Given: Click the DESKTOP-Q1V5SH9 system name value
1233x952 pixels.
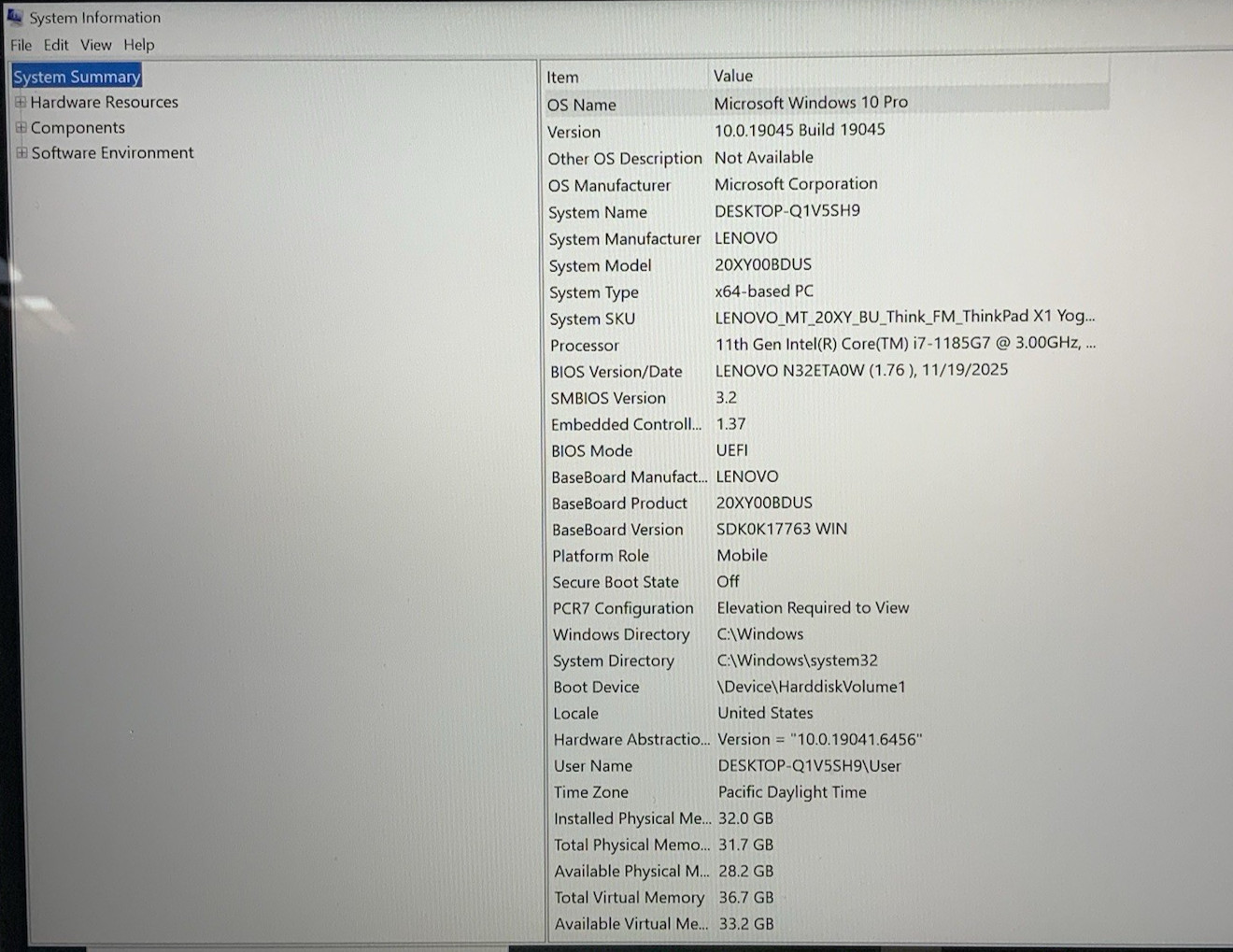Looking at the screenshot, I should click(787, 210).
